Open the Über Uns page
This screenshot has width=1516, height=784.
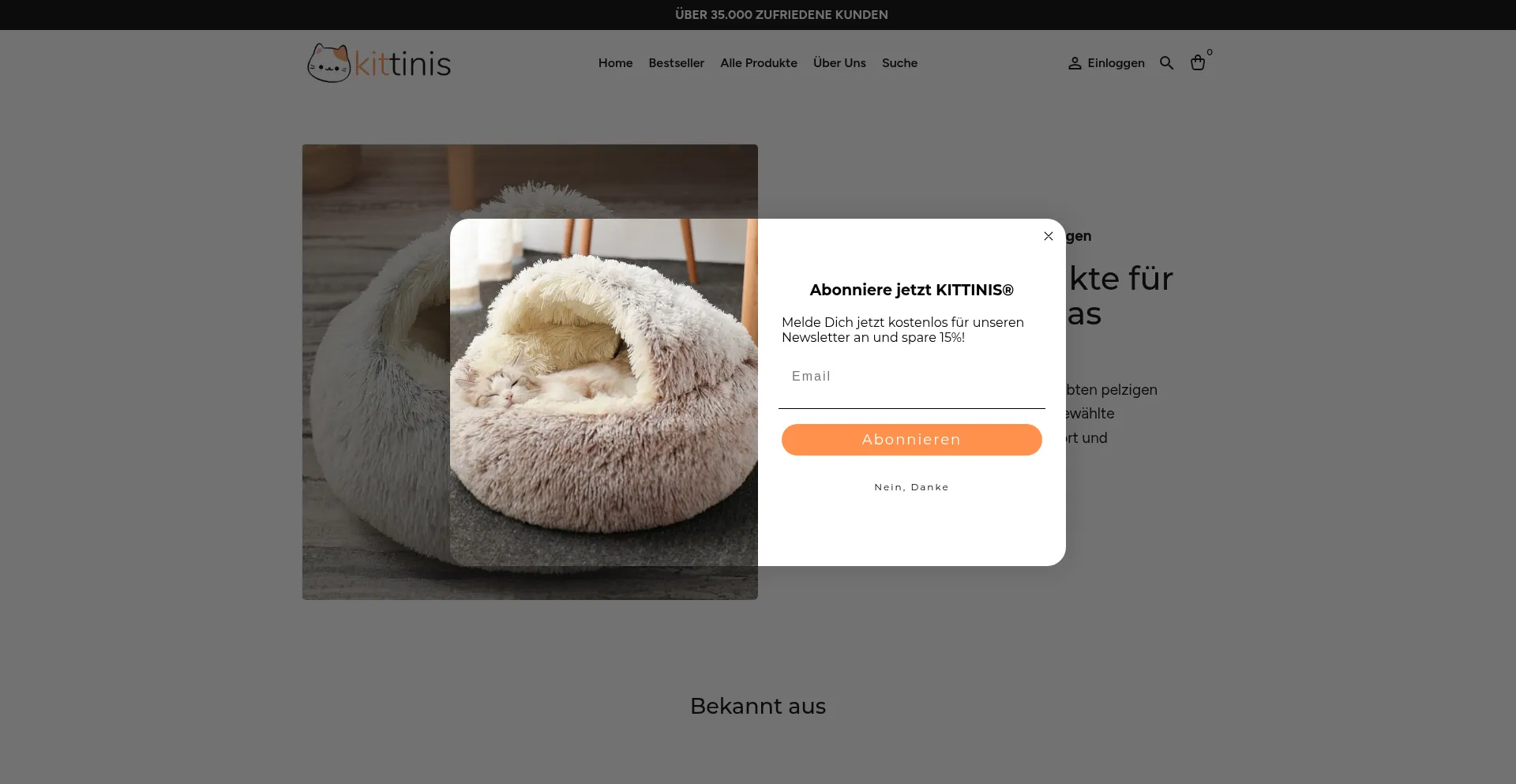[x=839, y=63]
